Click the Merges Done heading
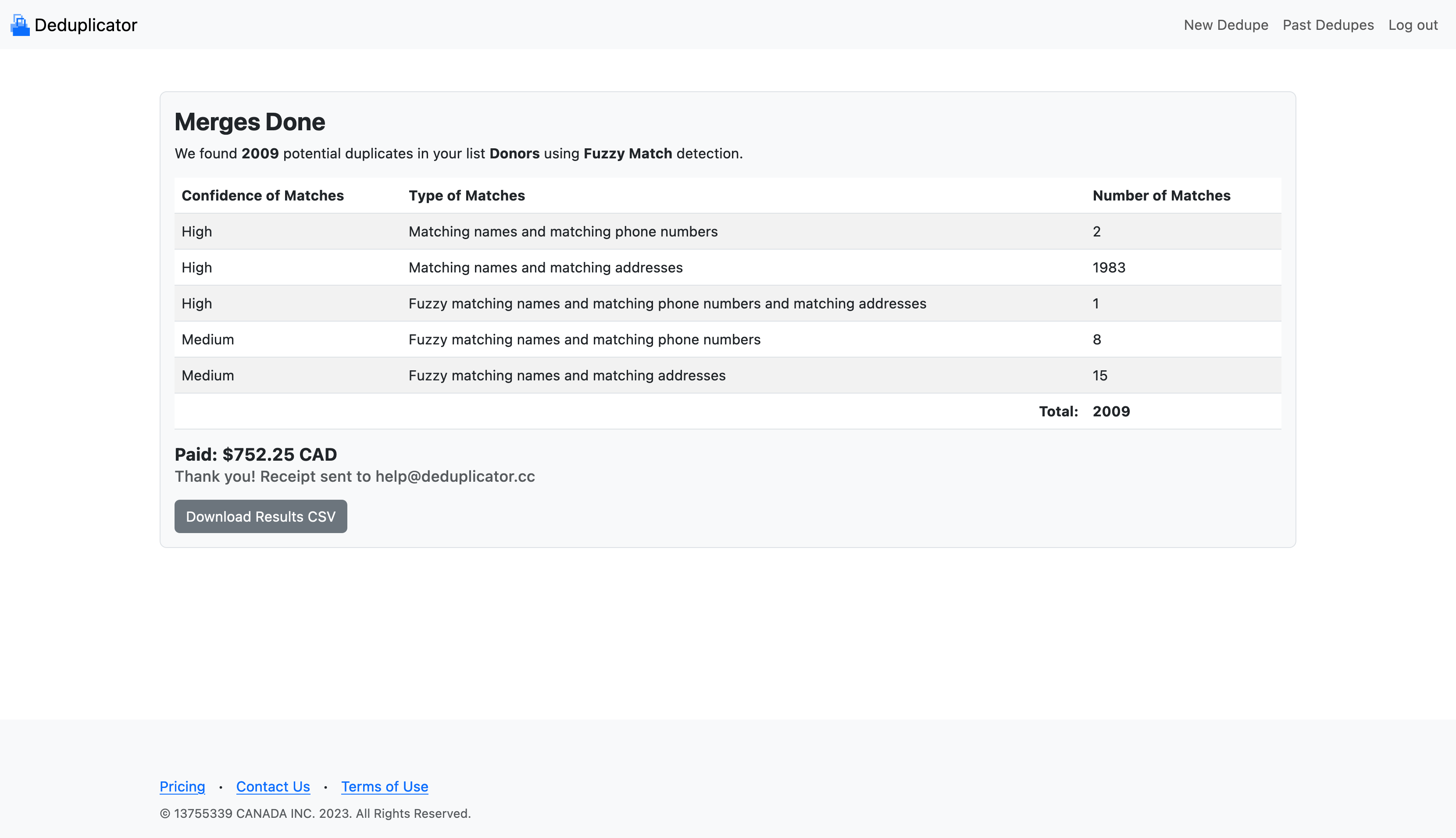Viewport: 1456px width, 838px height. [x=250, y=122]
